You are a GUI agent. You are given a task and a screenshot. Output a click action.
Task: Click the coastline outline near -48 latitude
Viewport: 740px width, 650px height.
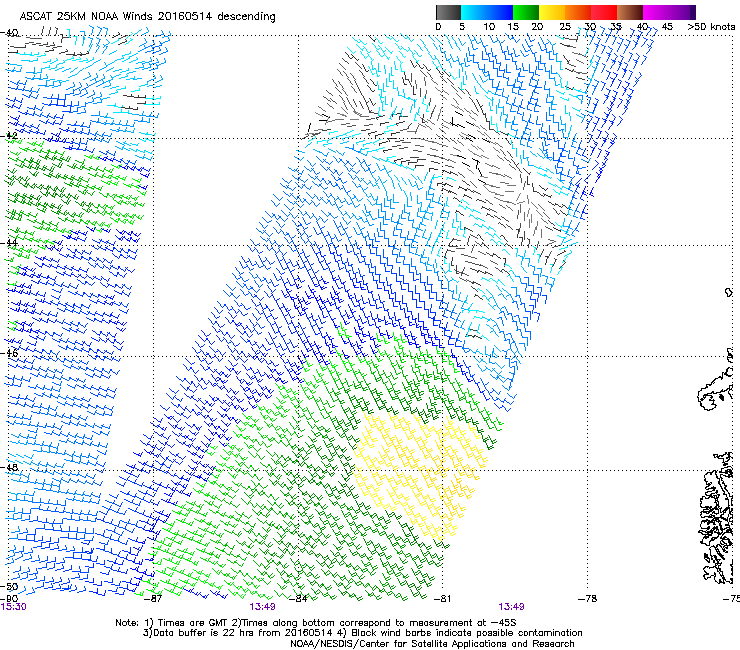point(718,519)
